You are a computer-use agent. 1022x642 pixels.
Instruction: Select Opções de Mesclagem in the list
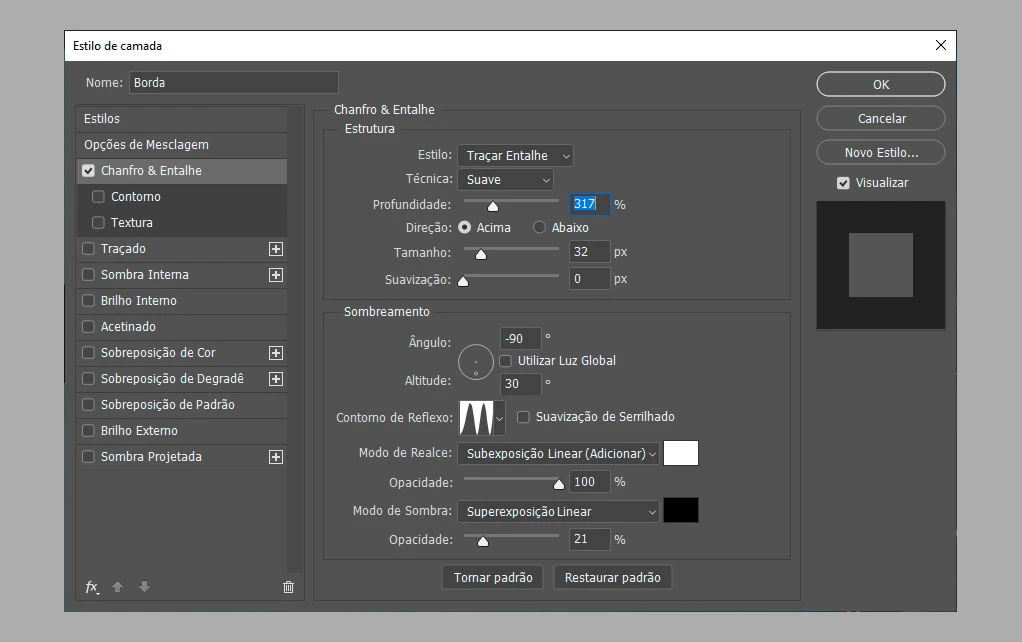point(182,145)
